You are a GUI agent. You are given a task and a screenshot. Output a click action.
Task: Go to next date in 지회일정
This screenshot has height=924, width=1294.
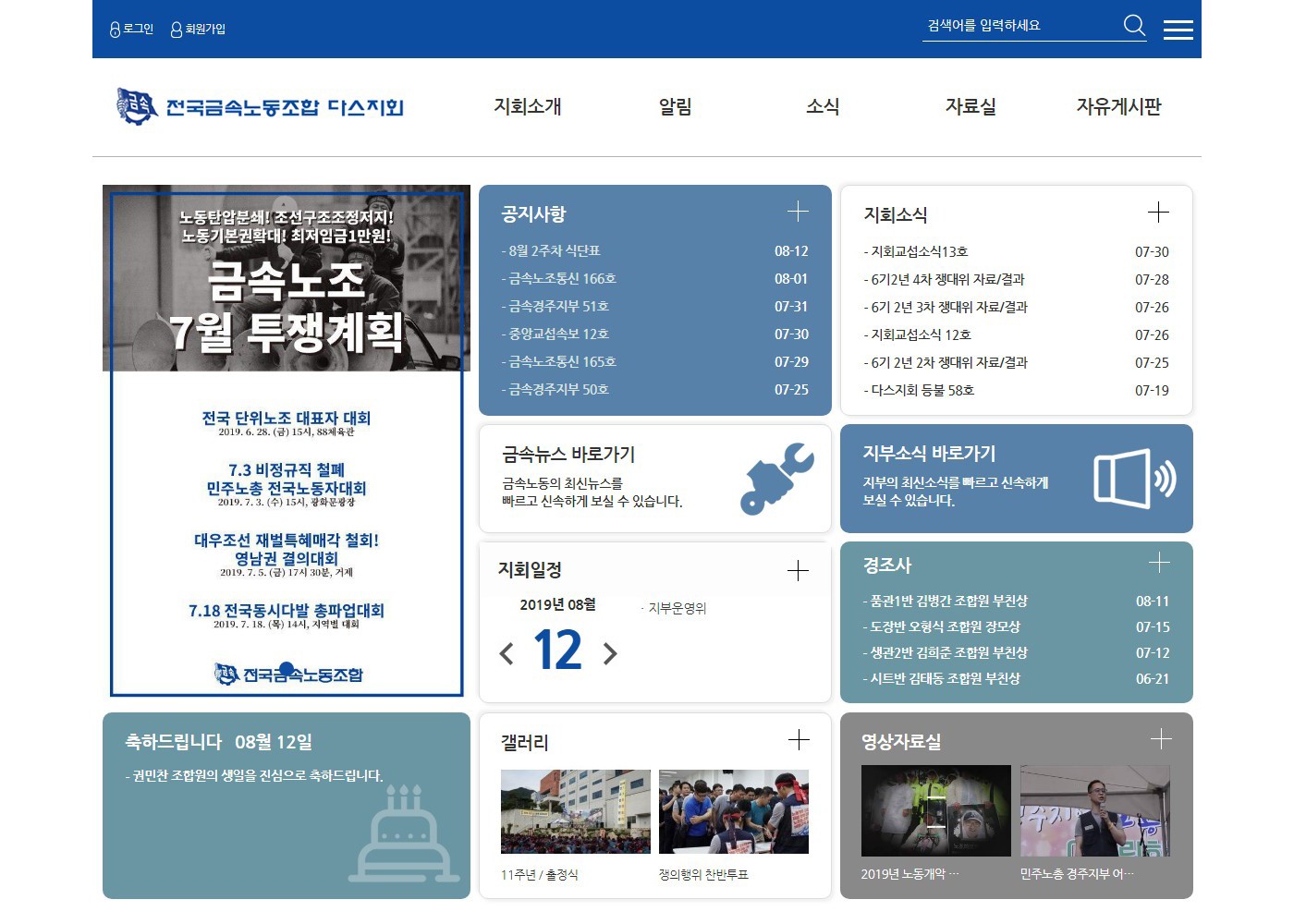pyautogui.click(x=610, y=654)
